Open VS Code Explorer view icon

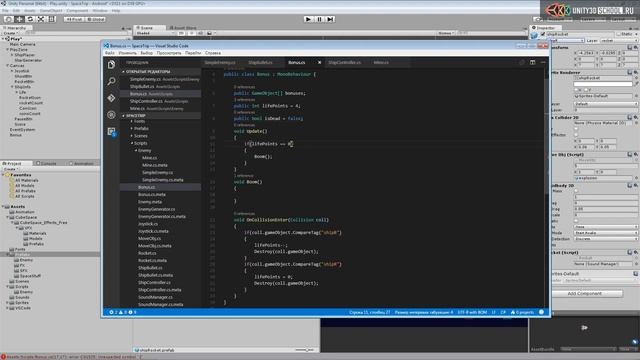(x=111, y=64)
